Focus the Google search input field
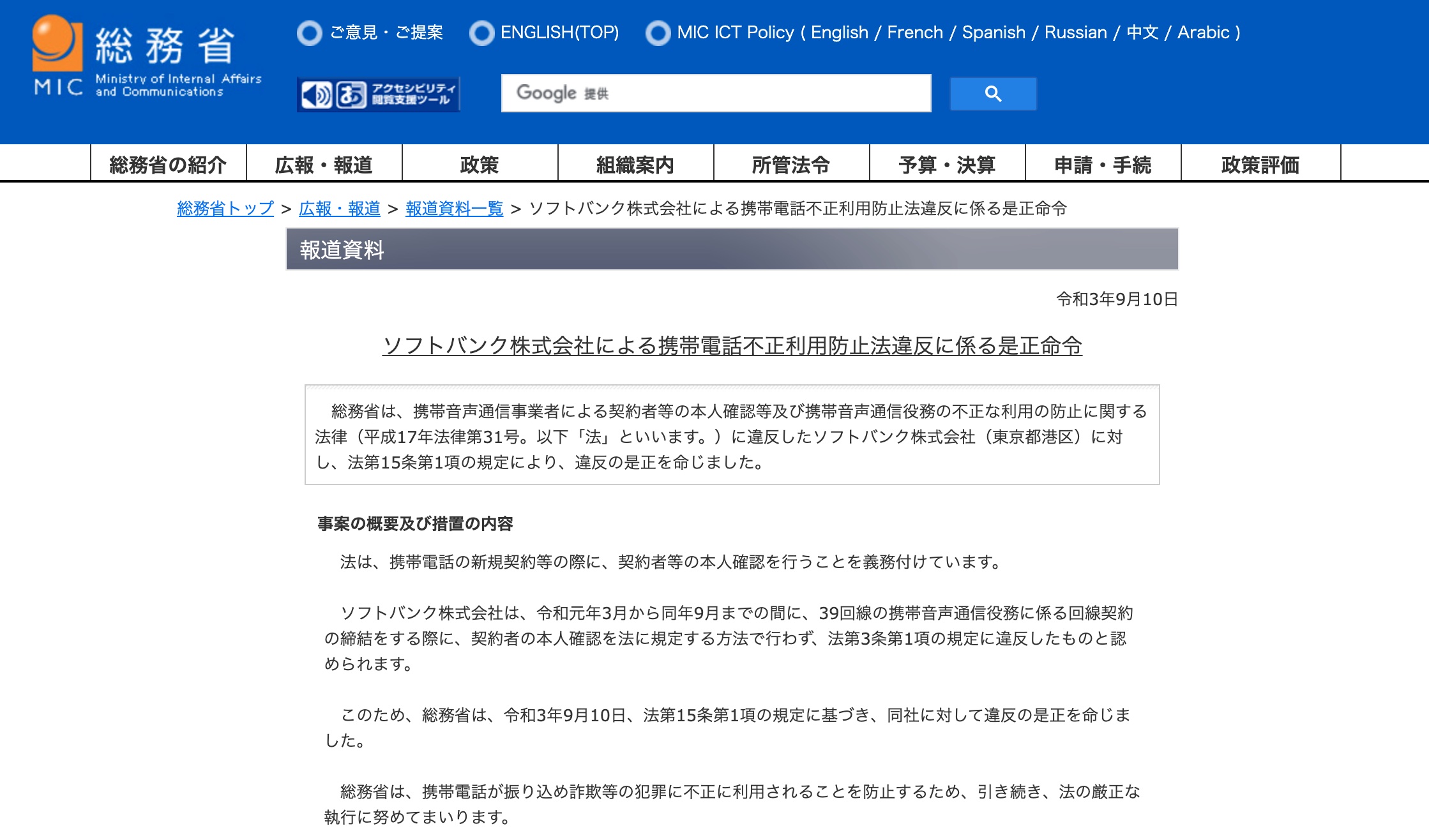This screenshot has height=840, width=1429. coord(716,93)
